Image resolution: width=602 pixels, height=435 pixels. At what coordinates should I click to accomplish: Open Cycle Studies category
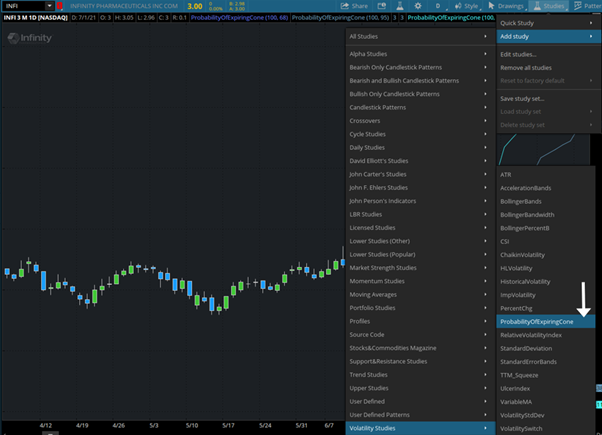coord(418,134)
